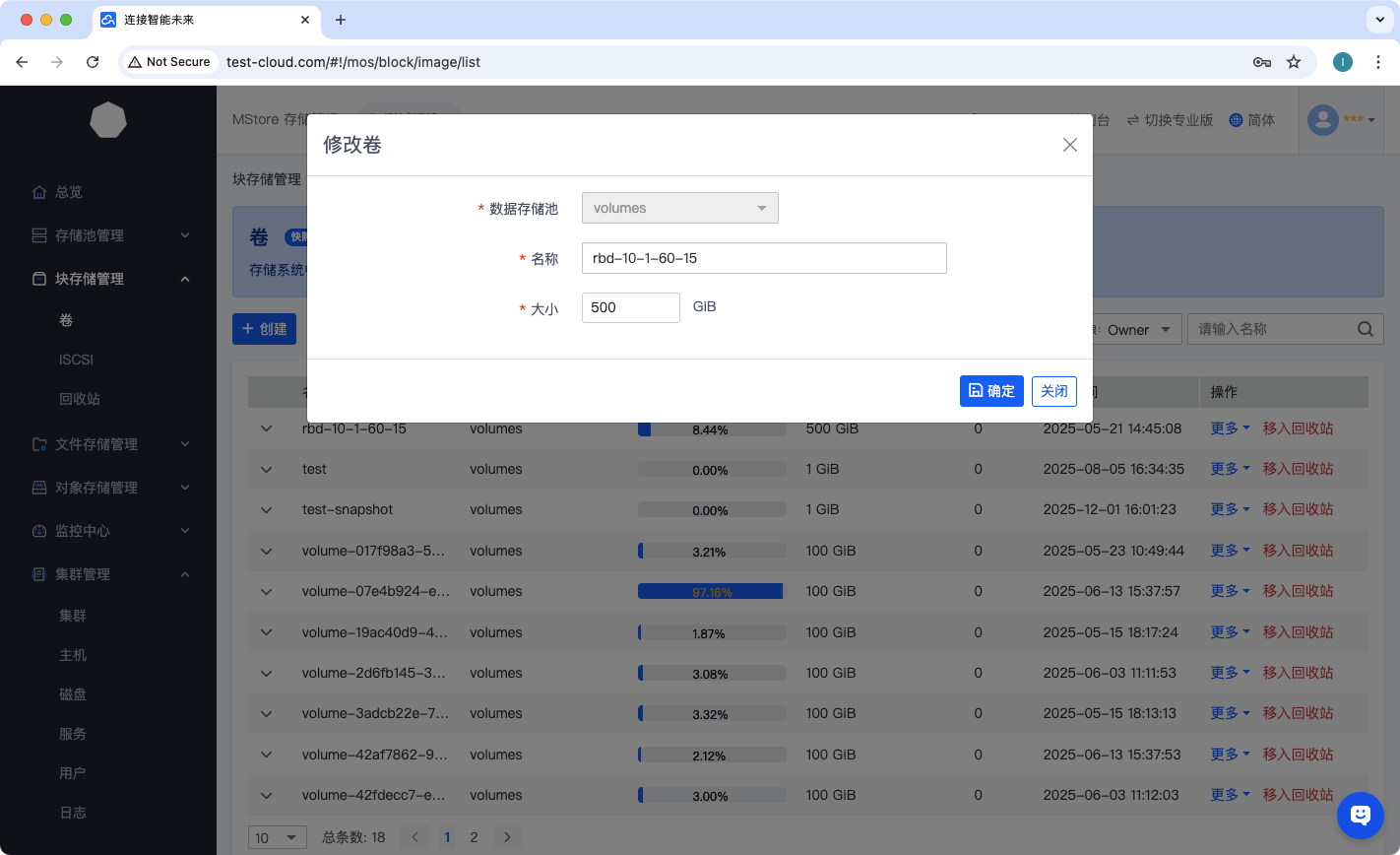Viewport: 1400px width, 855px height.
Task: Click the 名称 input field
Action: coord(764,258)
